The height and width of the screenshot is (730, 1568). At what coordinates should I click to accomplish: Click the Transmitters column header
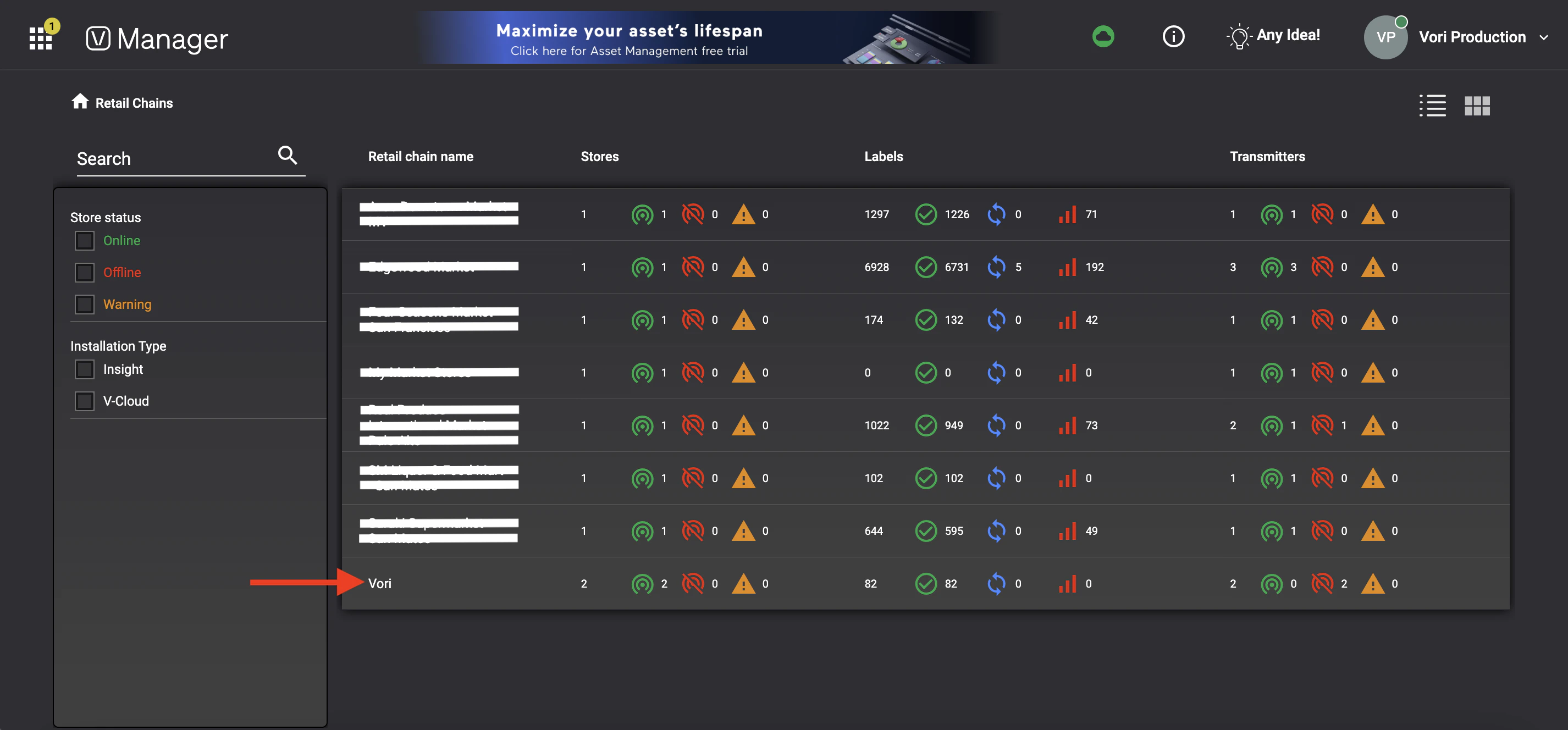point(1267,157)
